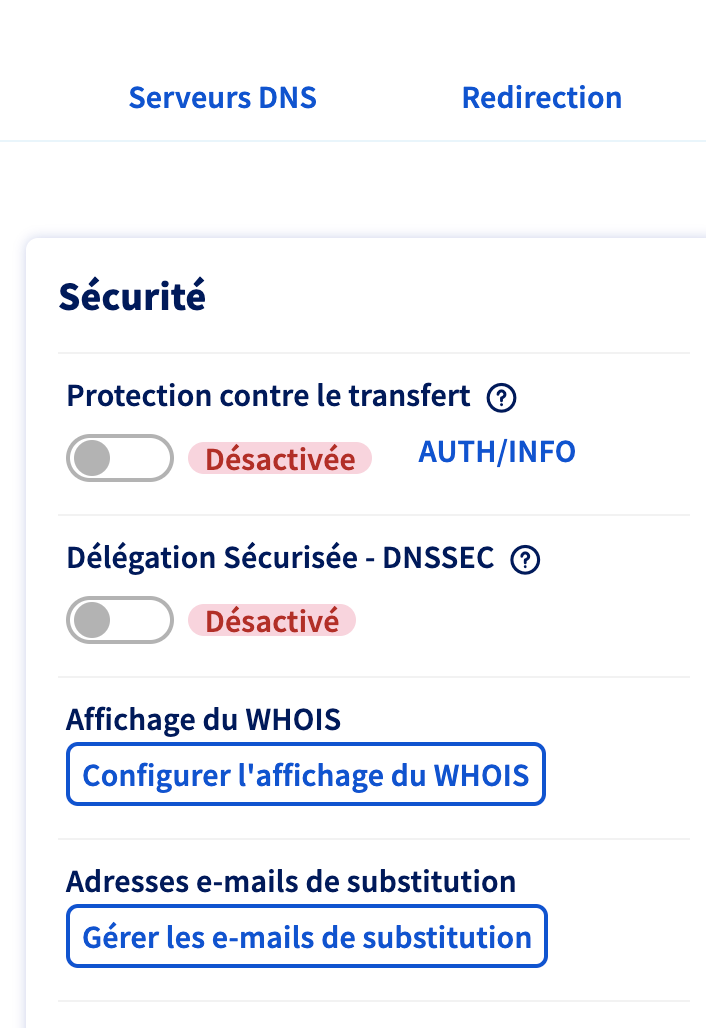
Task: Select the Délégation Sécurisée - DNSSEC label
Action: (280, 558)
